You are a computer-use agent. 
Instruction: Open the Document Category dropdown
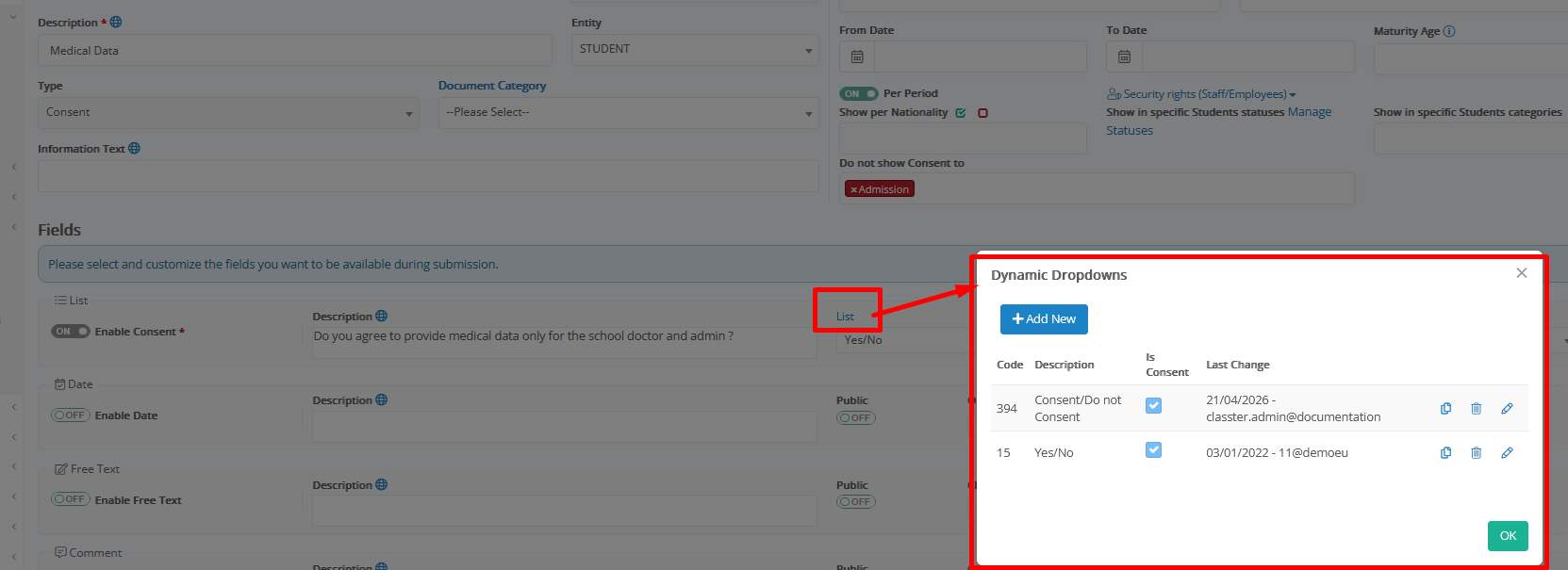(x=628, y=112)
